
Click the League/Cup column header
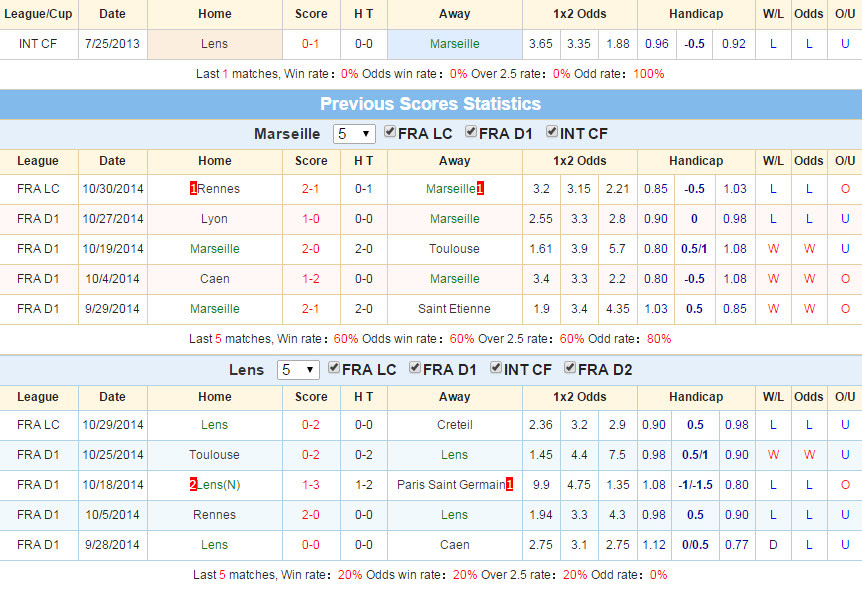click(x=38, y=14)
